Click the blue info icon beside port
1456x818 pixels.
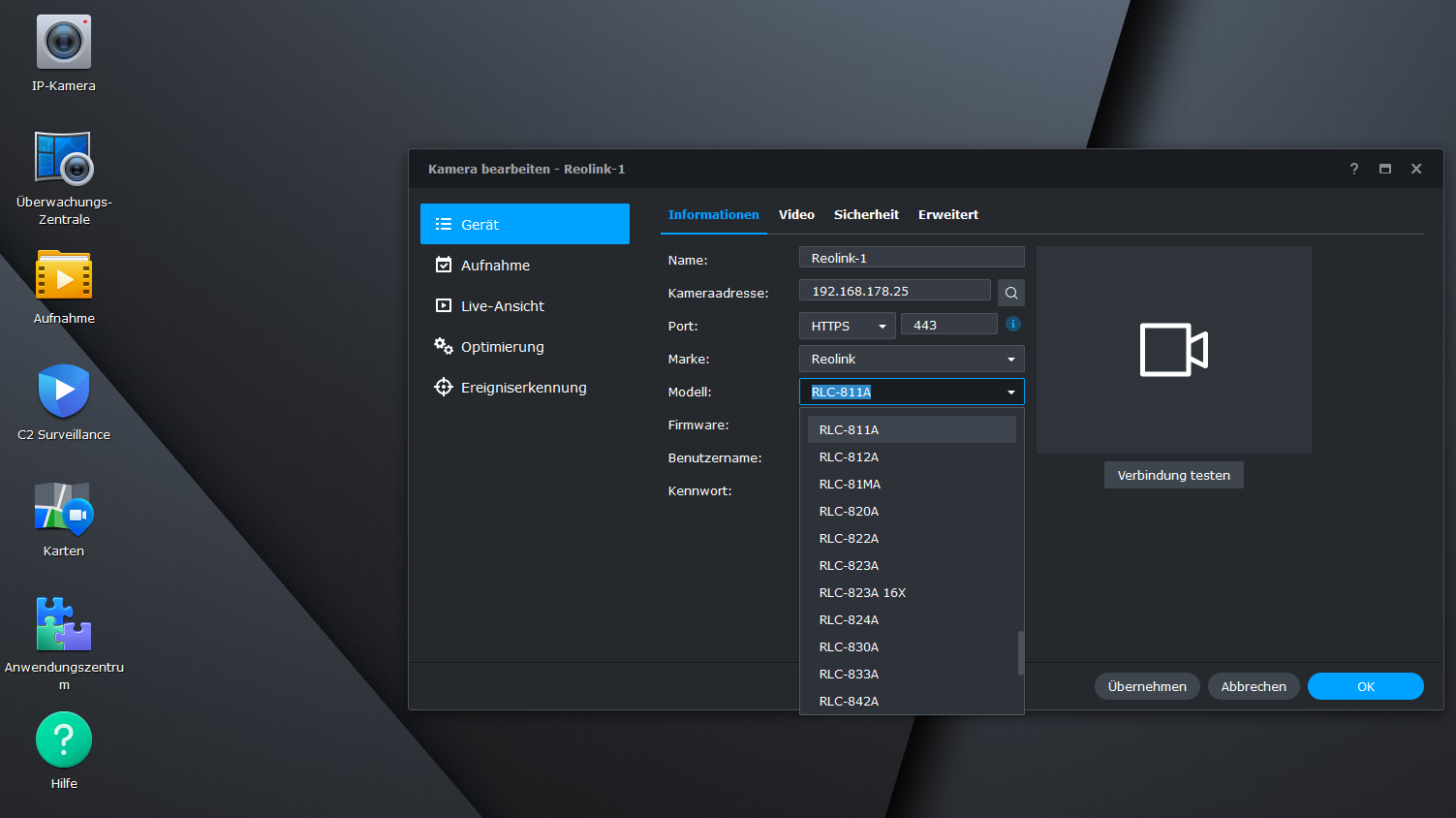tap(1013, 324)
